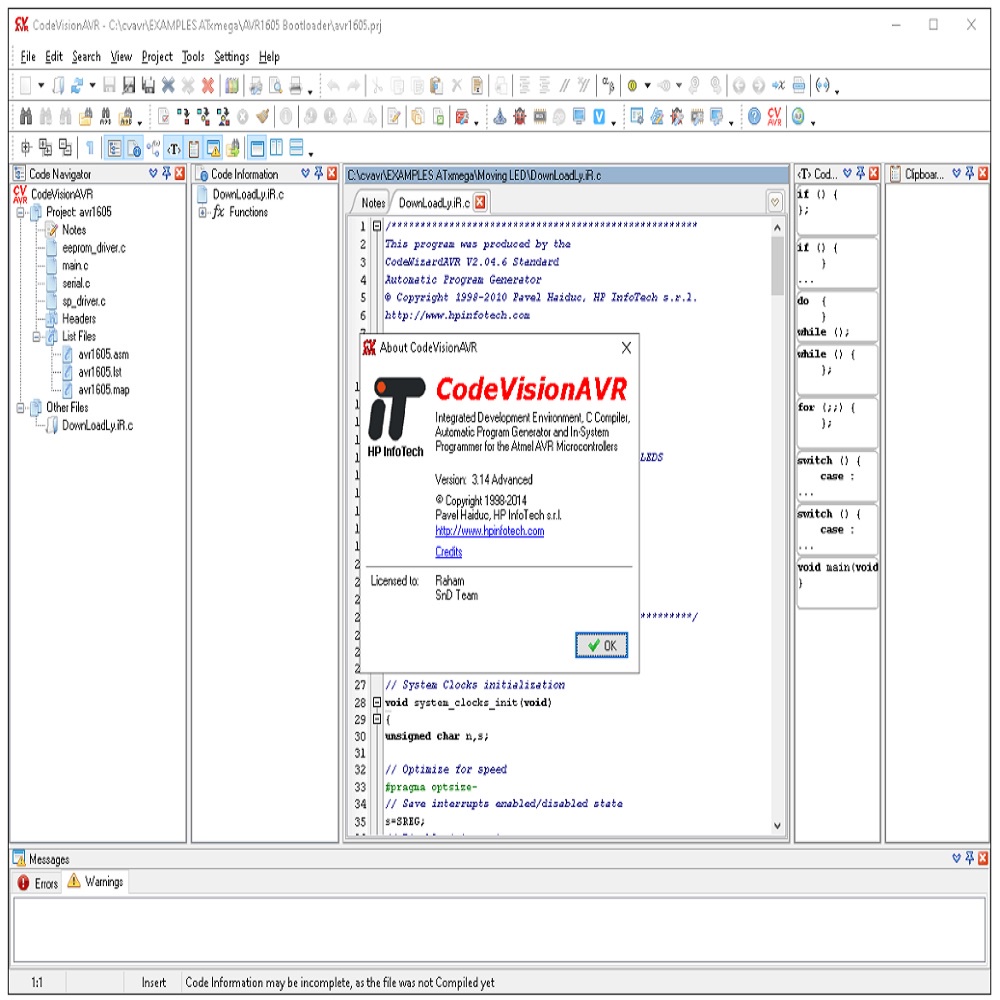Toggle the Code Navigator panel view button

pos(114,149)
